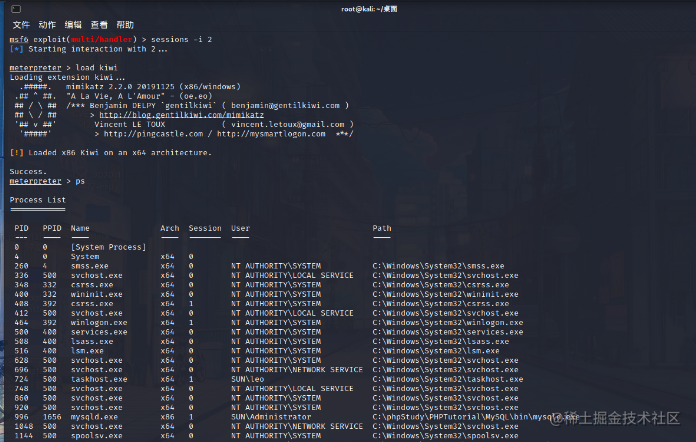
Task: Click the PID column header
Action: [21, 228]
